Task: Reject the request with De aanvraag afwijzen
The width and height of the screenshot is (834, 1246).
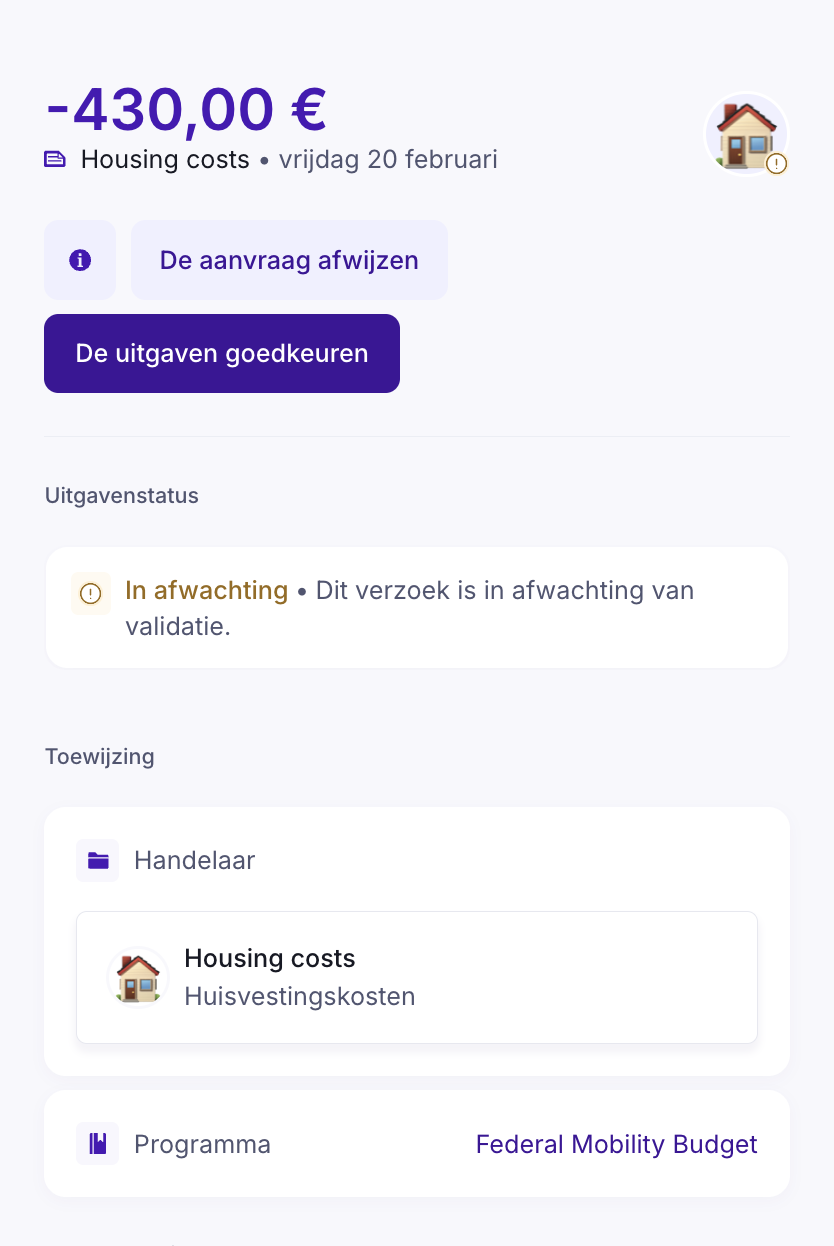Action: pos(289,260)
